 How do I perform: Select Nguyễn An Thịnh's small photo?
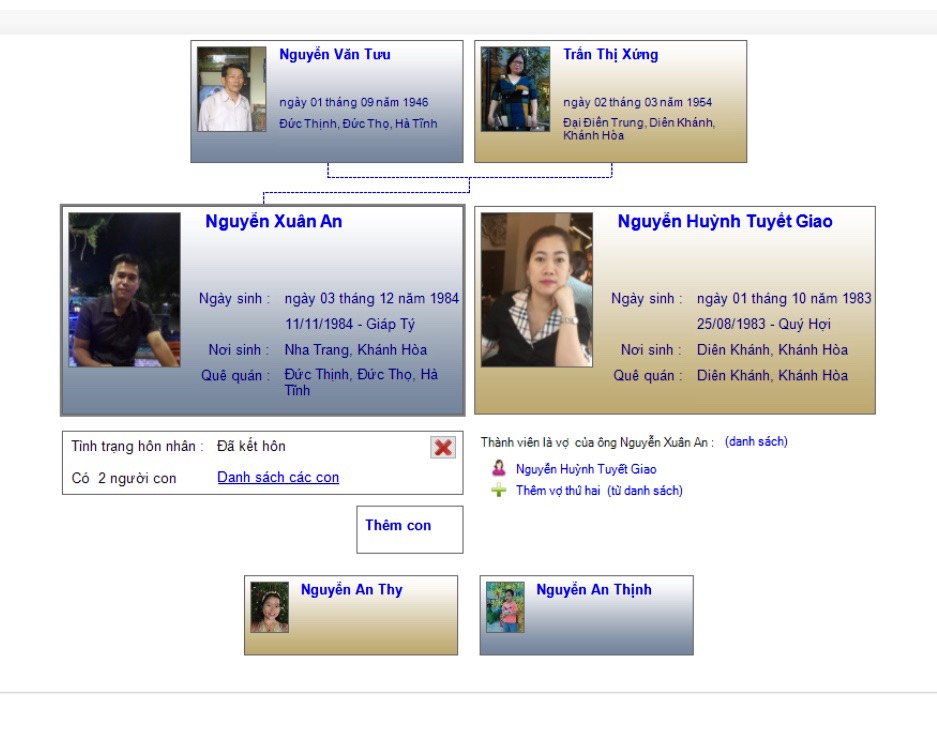point(505,607)
